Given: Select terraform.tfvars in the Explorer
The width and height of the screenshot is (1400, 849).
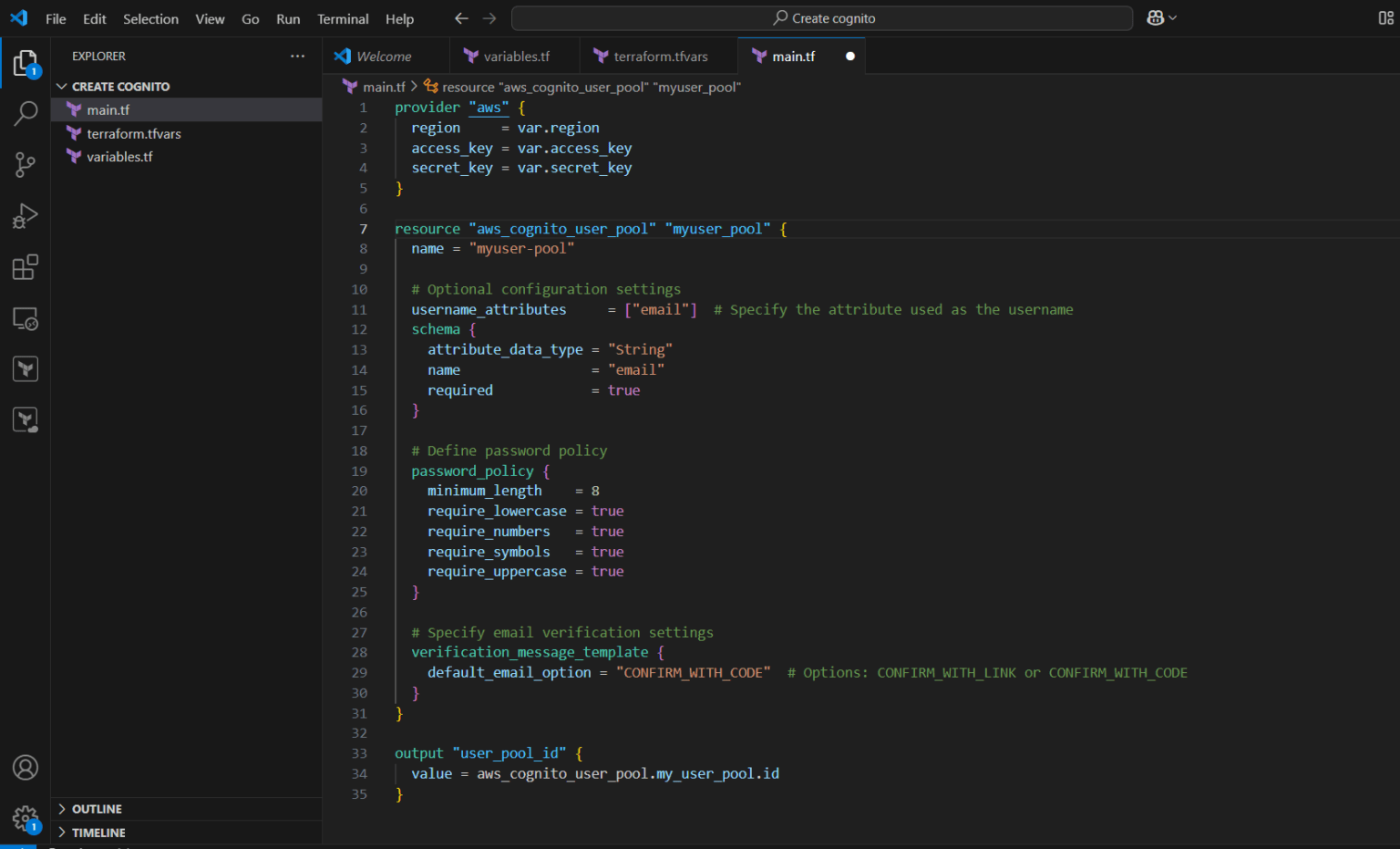Looking at the screenshot, I should pos(134,133).
